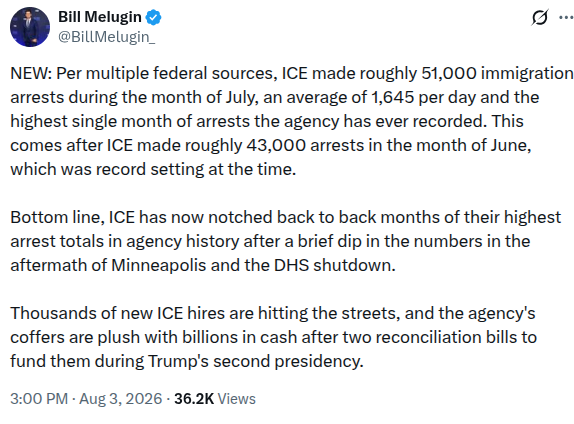
Task: Click the Trump's second presidency phrase
Action: point(256,361)
